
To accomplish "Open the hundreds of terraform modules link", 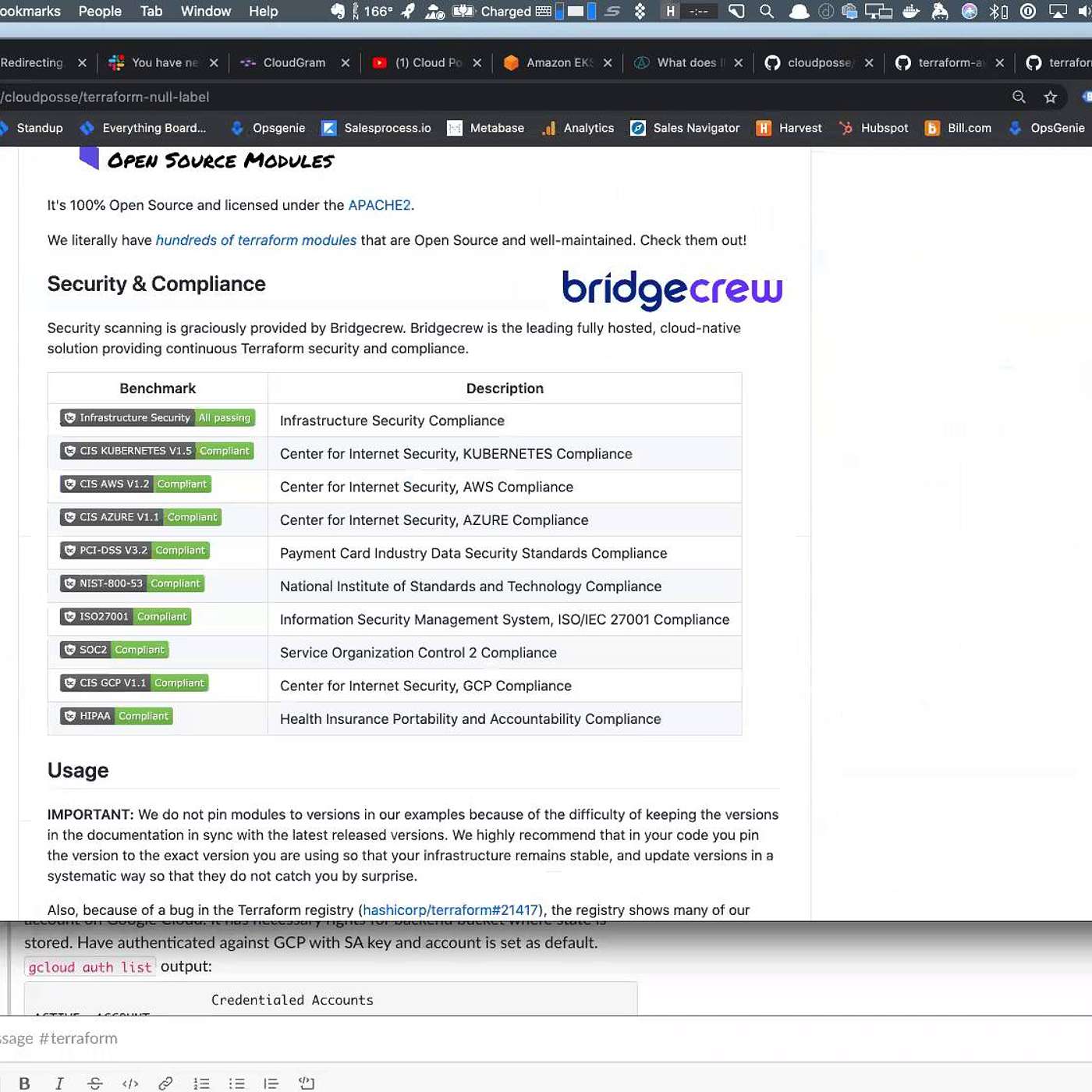I will pyautogui.click(x=256, y=240).
